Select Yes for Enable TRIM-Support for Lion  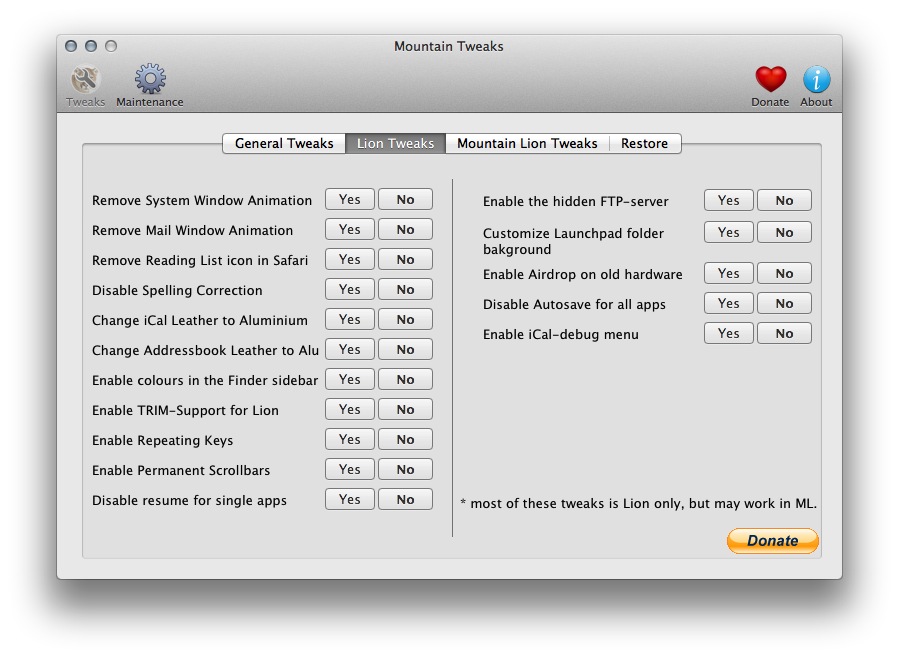(x=350, y=409)
